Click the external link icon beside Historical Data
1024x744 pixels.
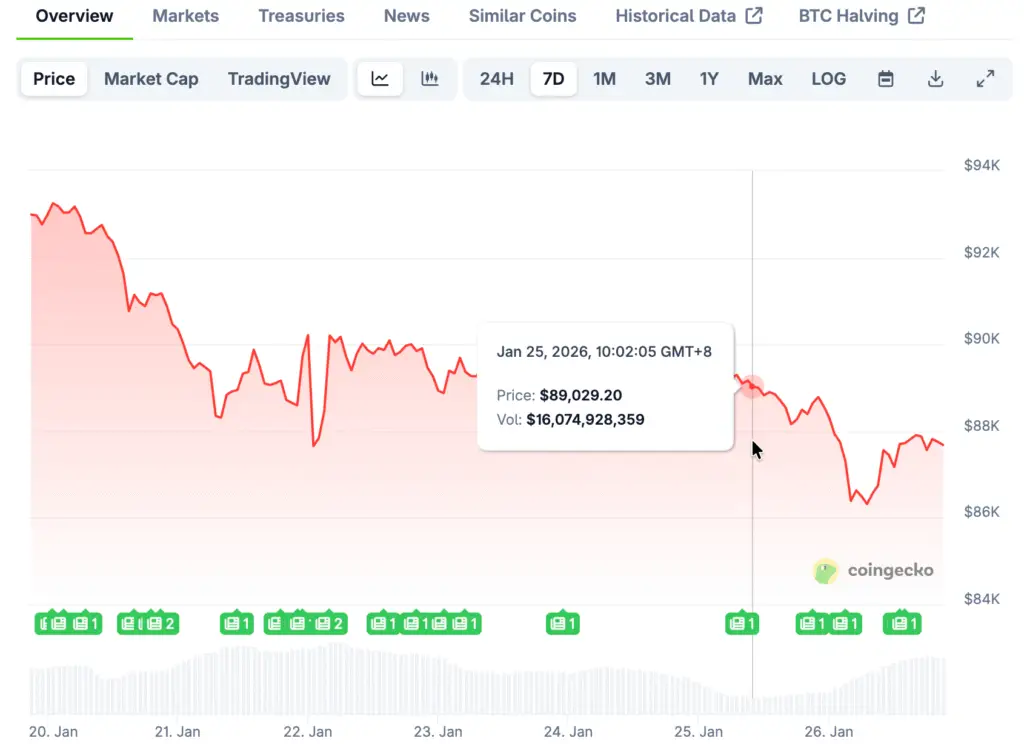click(x=755, y=16)
